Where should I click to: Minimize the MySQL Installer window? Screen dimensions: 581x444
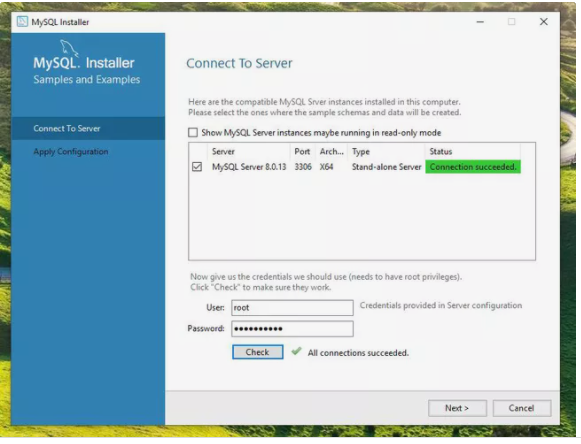pyautogui.click(x=480, y=22)
